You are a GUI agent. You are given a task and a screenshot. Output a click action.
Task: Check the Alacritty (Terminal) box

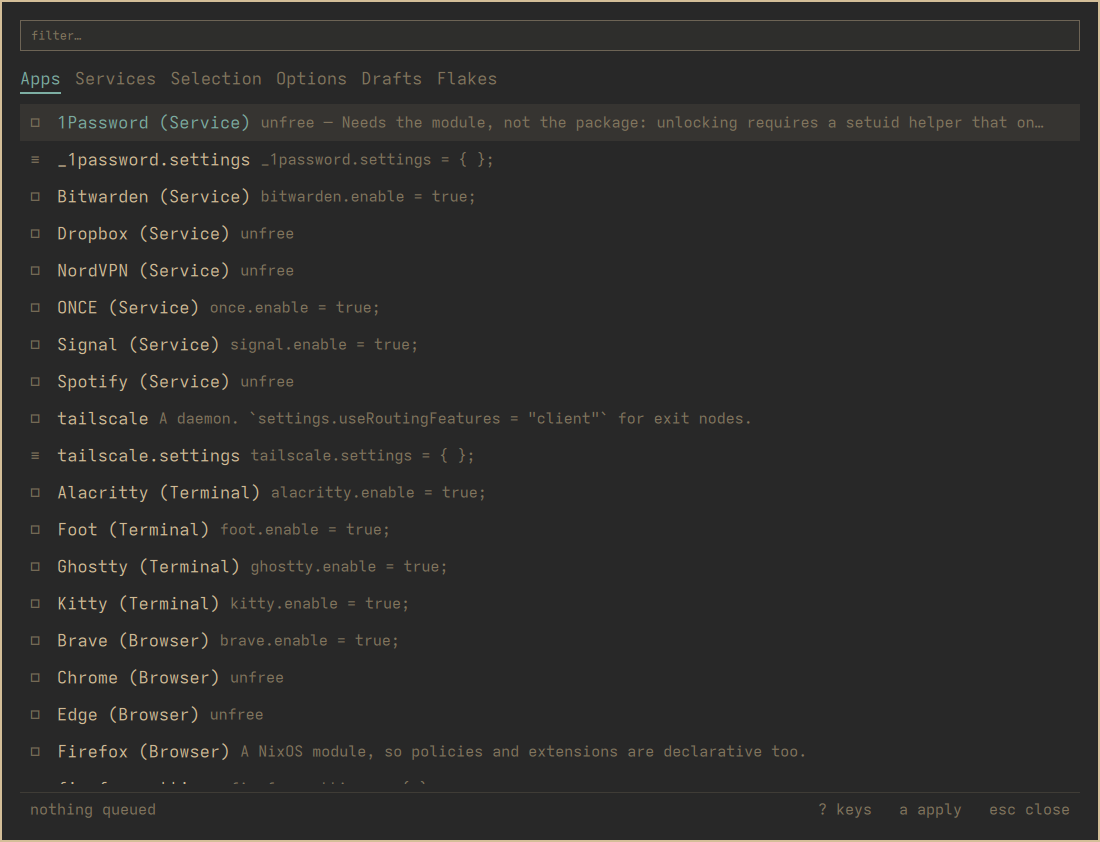click(x=35, y=493)
